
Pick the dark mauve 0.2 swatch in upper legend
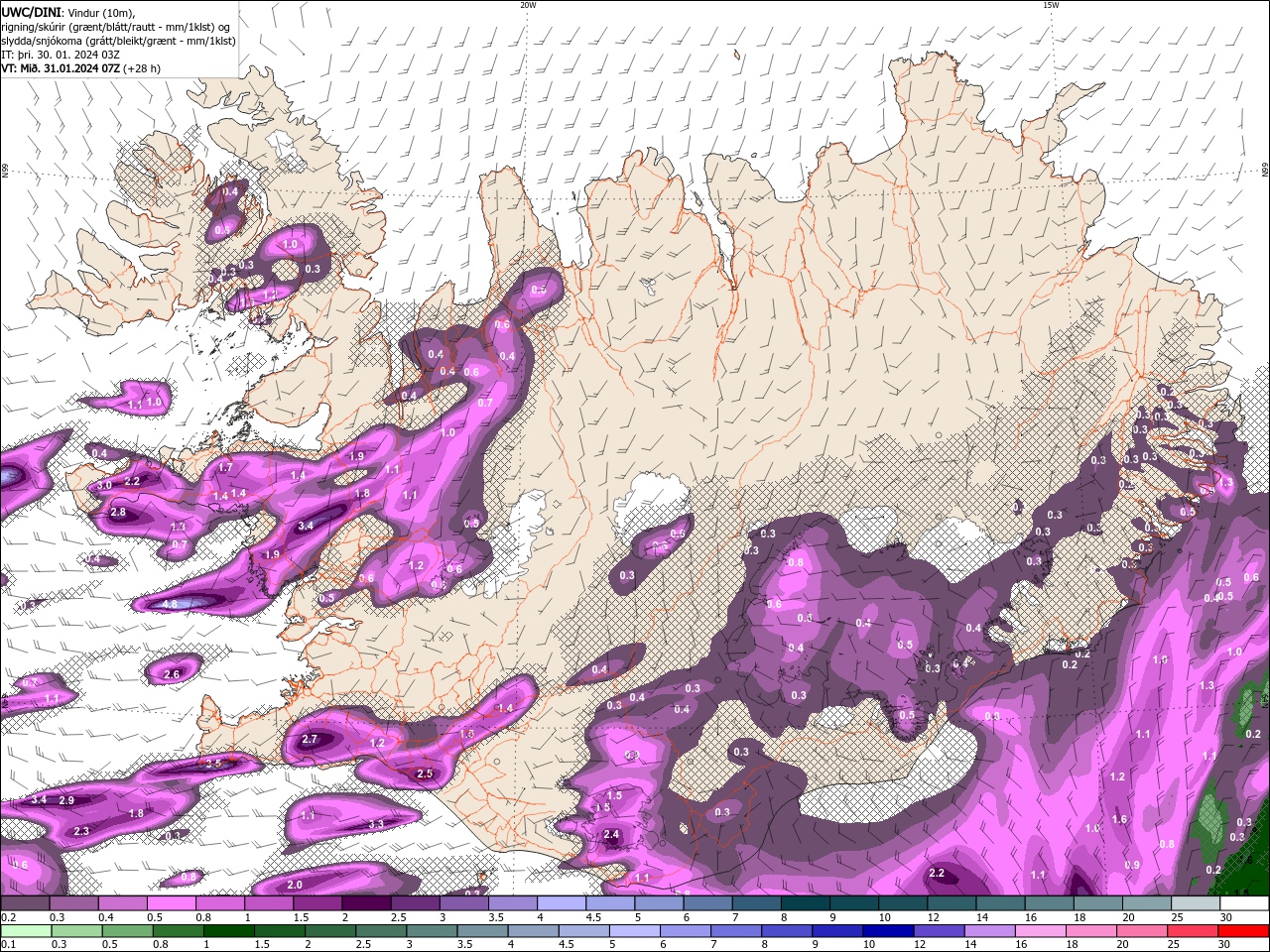click(x=25, y=902)
